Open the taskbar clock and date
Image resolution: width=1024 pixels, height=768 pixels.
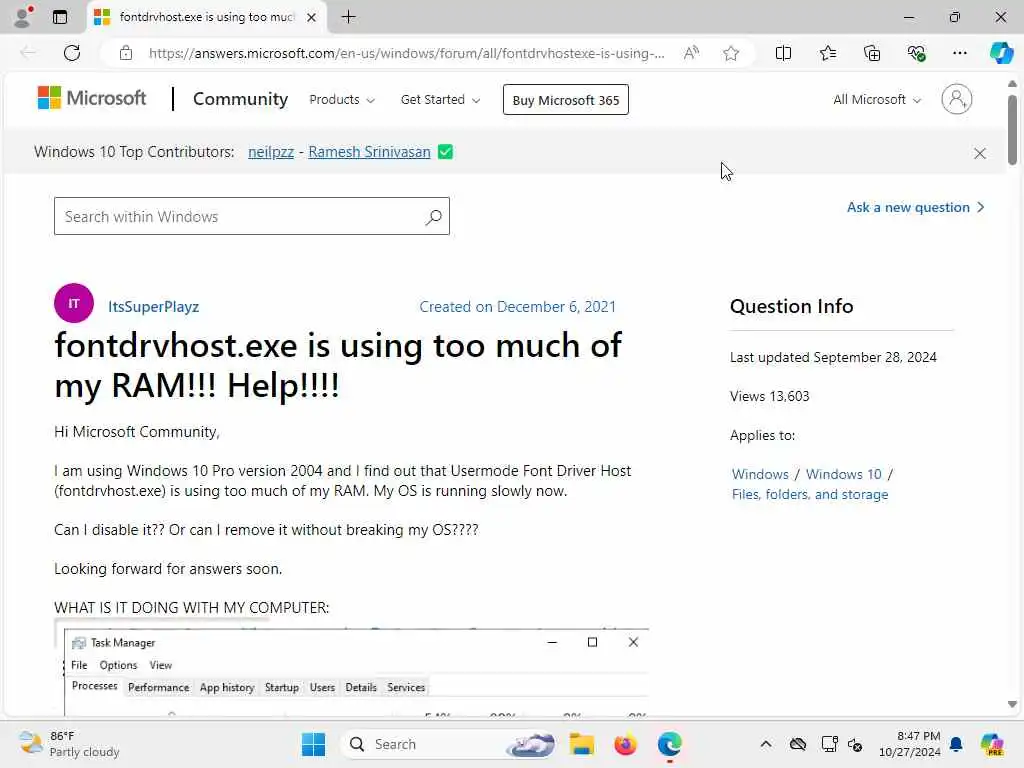pyautogui.click(x=910, y=744)
